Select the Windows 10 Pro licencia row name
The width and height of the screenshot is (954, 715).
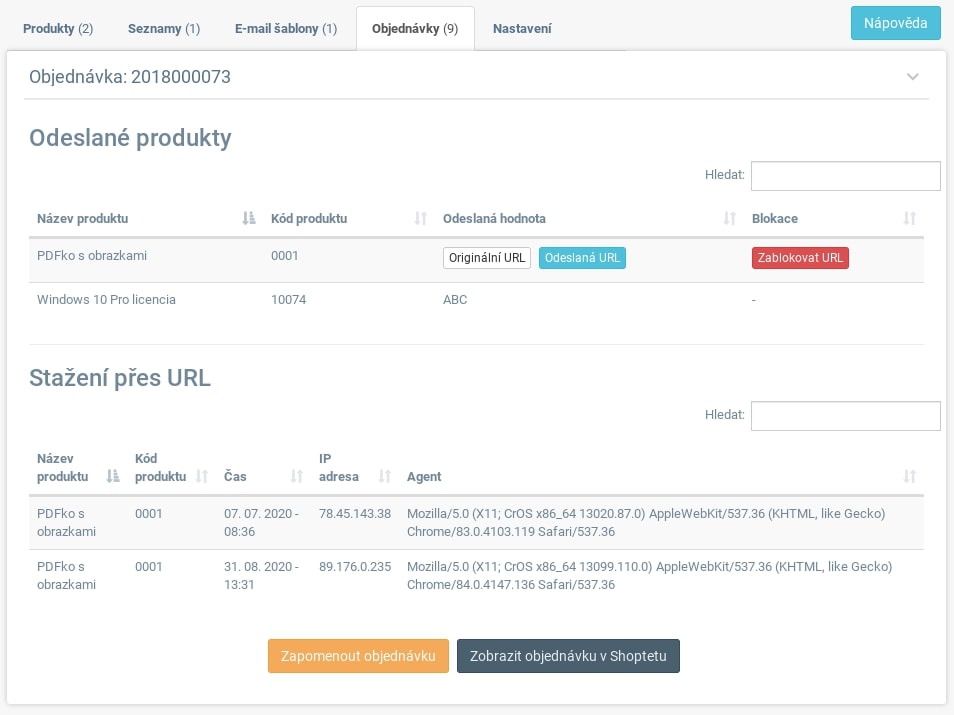click(106, 299)
